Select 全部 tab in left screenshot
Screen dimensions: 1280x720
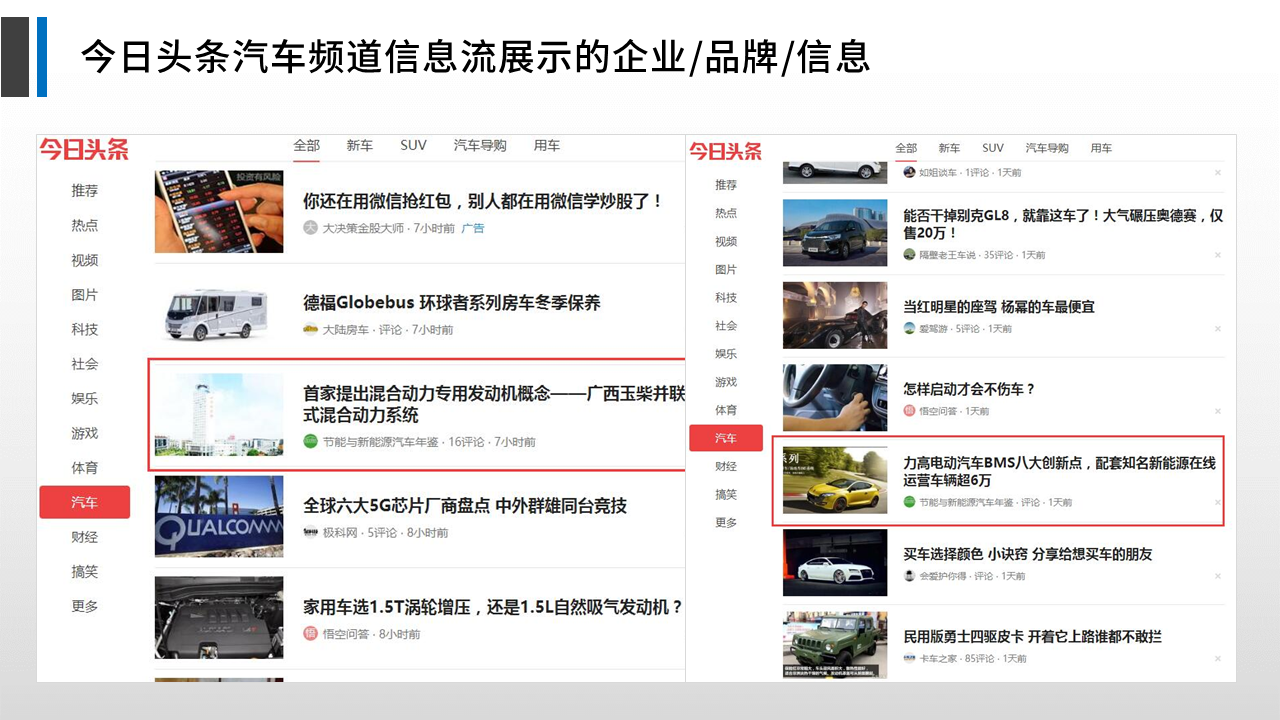pos(307,146)
